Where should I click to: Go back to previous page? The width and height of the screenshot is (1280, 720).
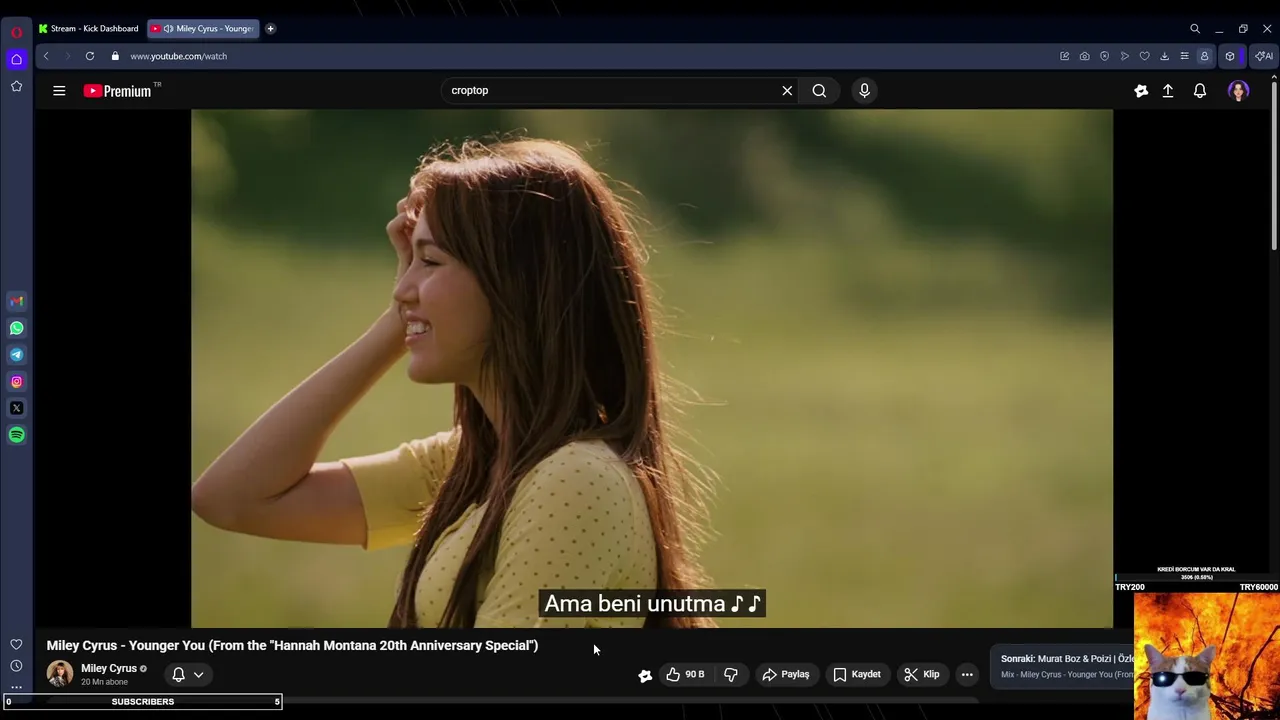coord(46,56)
